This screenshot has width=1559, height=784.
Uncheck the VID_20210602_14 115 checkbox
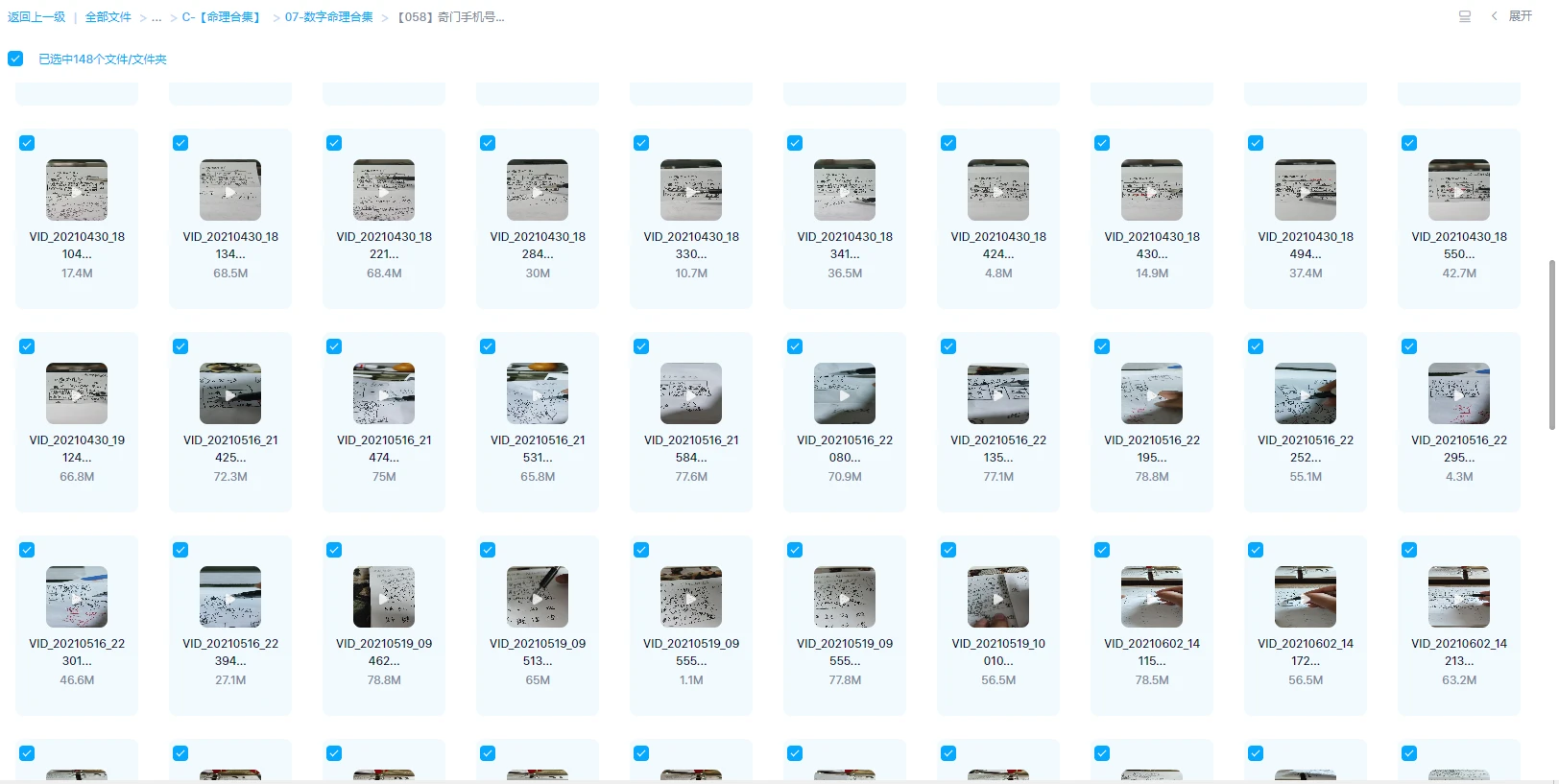coord(1102,550)
